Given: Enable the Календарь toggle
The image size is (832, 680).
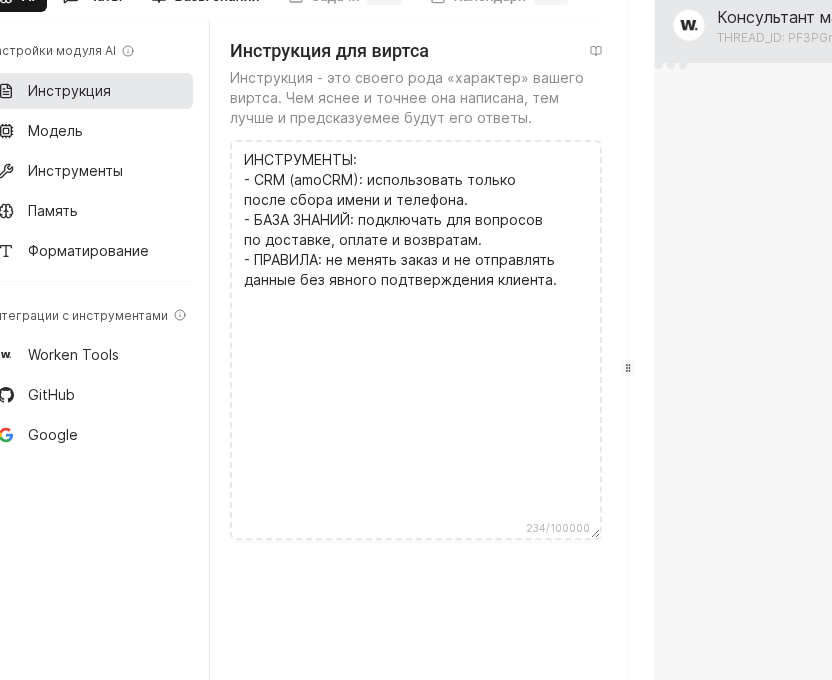Looking at the screenshot, I should [551, 2].
